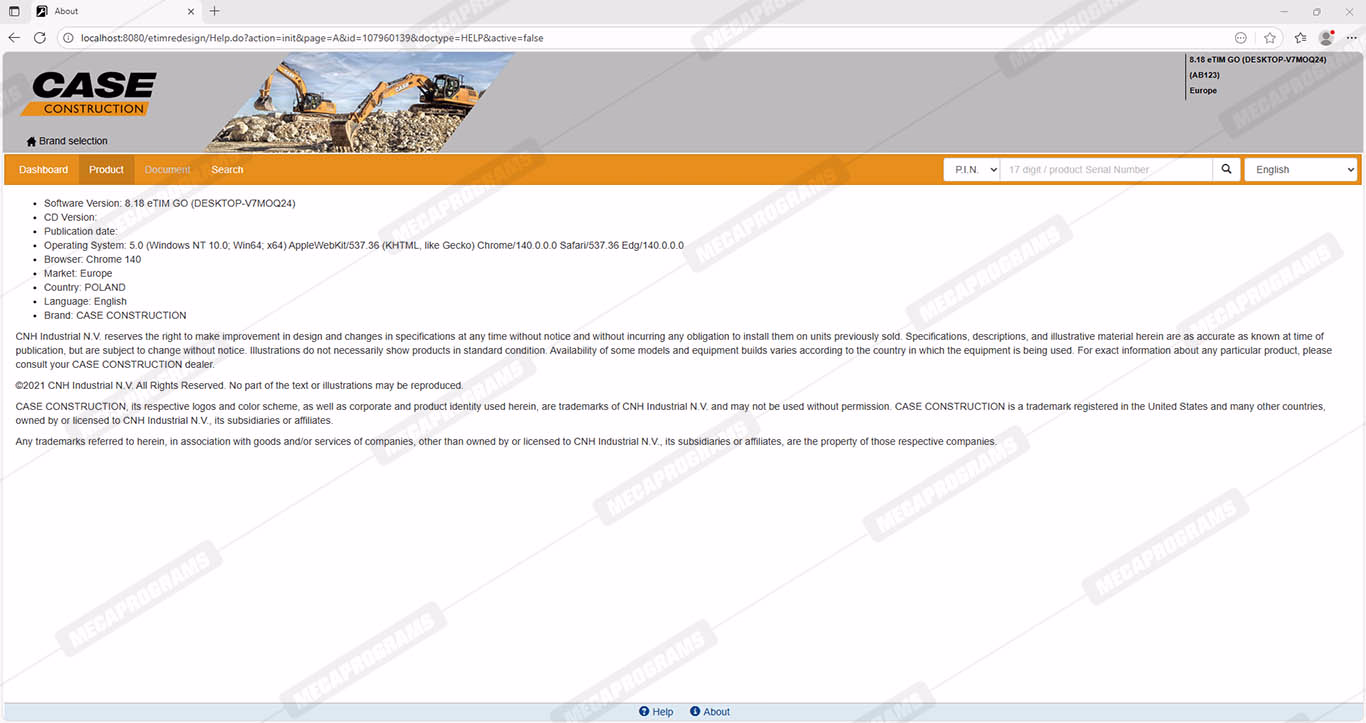Expand the P.I.N. search type dropdown
Screen dimensions: 1366x723
971,170
